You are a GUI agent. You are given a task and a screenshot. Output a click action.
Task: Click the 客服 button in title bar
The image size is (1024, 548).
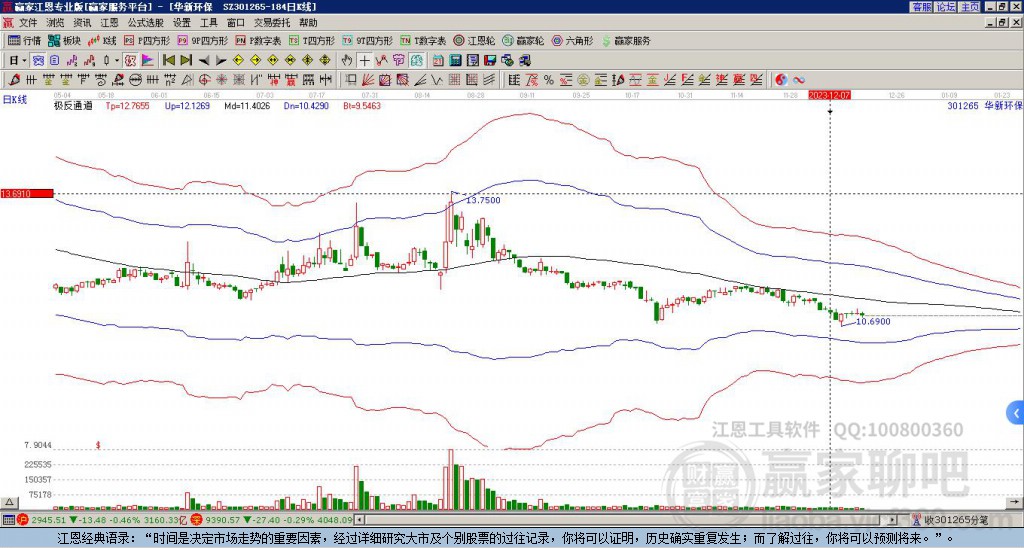[921, 7]
